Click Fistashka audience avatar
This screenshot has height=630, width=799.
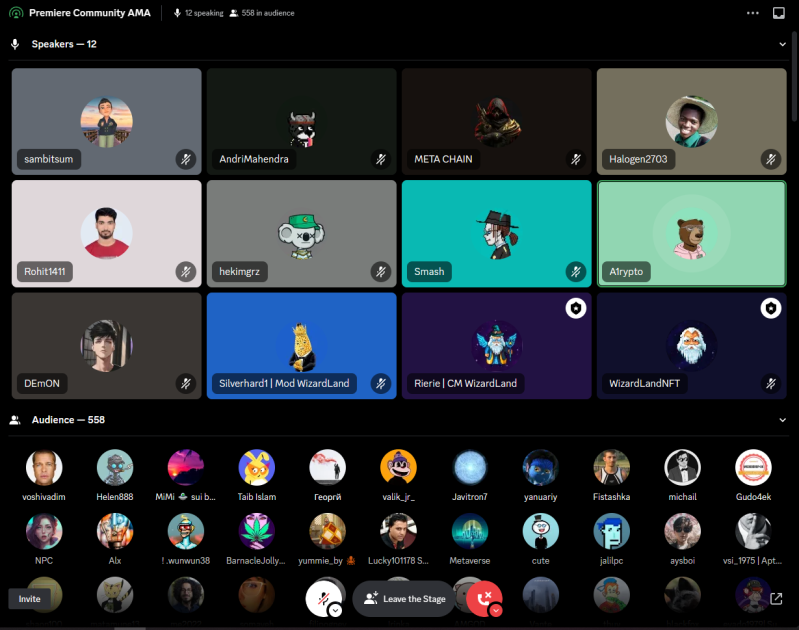point(611,467)
